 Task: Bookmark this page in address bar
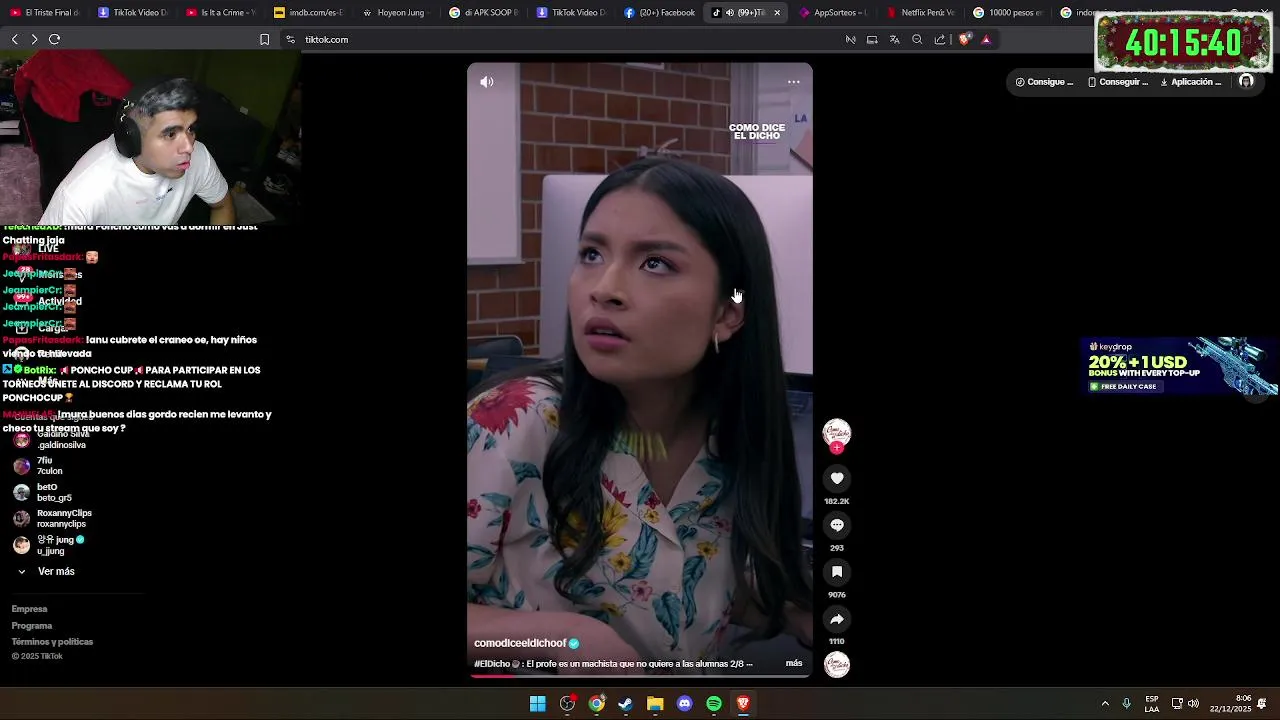coord(264,40)
